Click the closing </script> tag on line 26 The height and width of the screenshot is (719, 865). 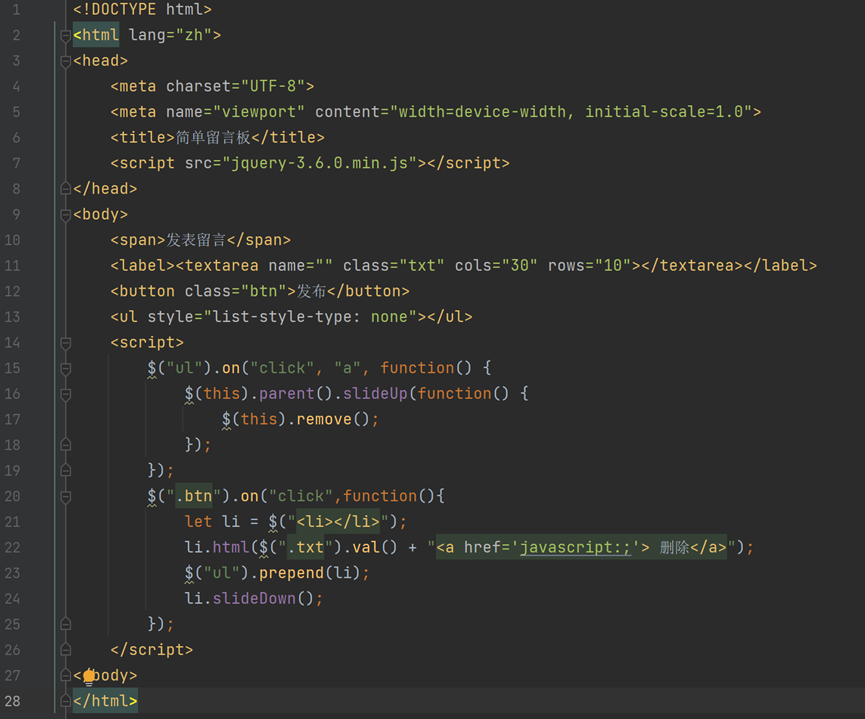pyautogui.click(x=152, y=649)
